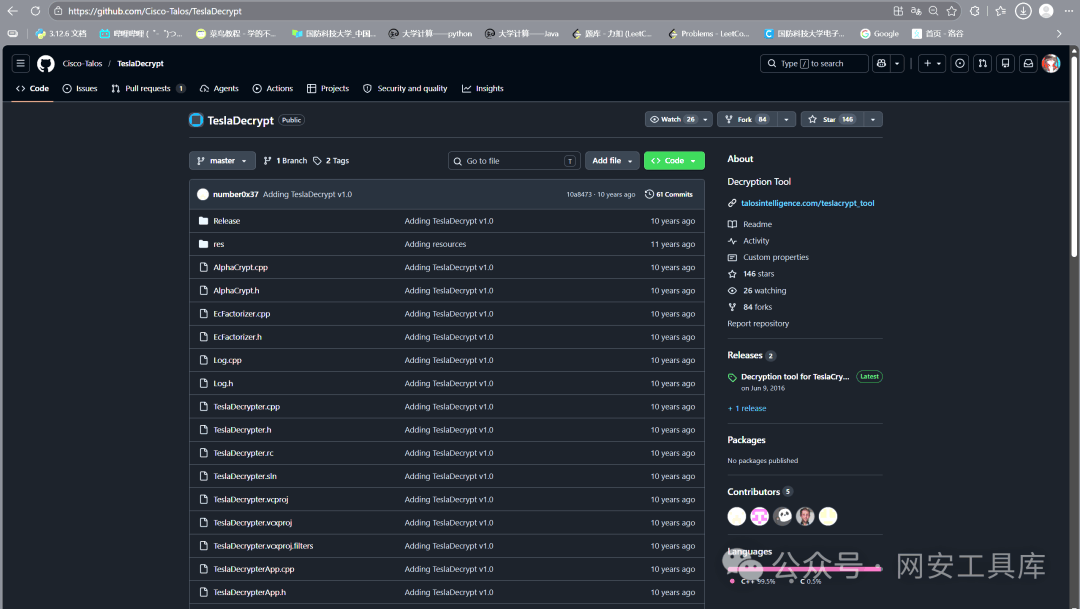
Task: Focus the Go to file search field
Action: point(514,161)
